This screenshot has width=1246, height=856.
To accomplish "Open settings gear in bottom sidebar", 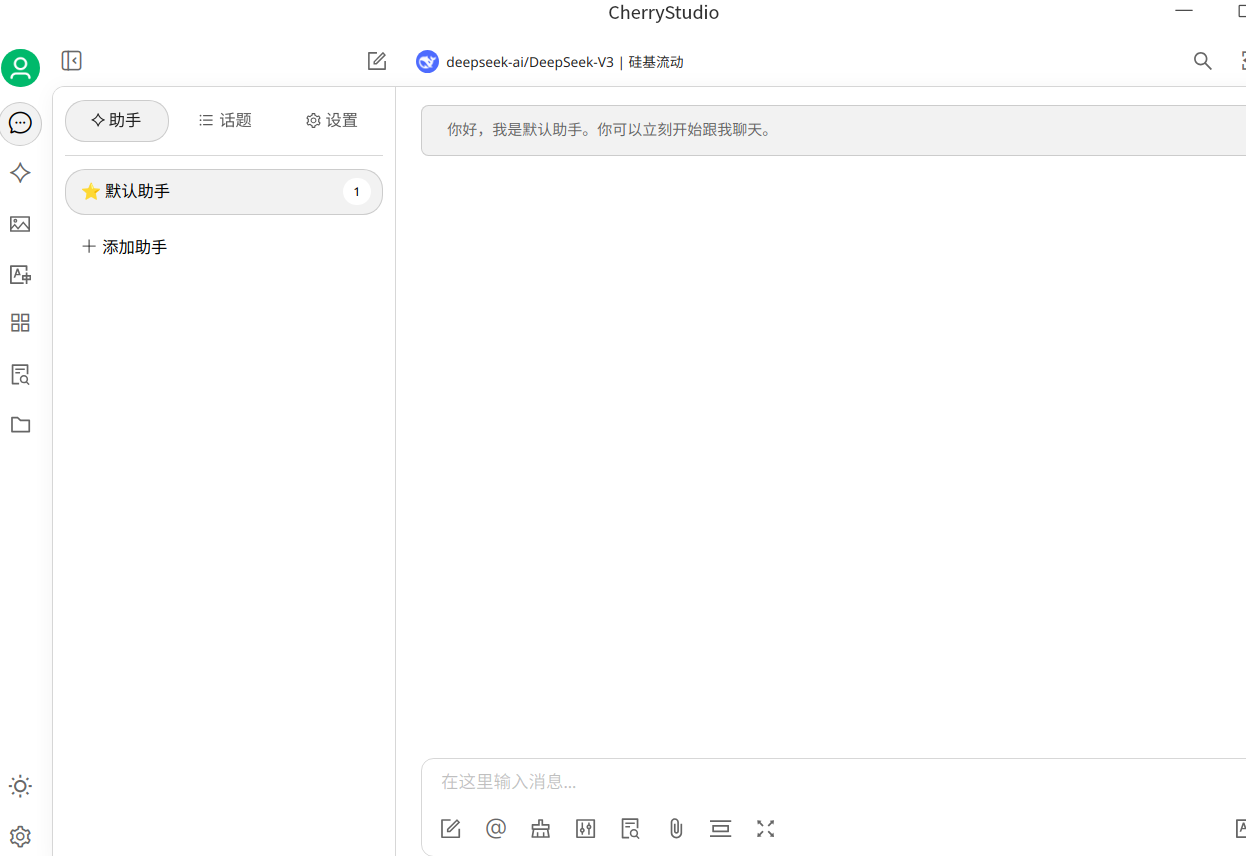I will tap(20, 836).
